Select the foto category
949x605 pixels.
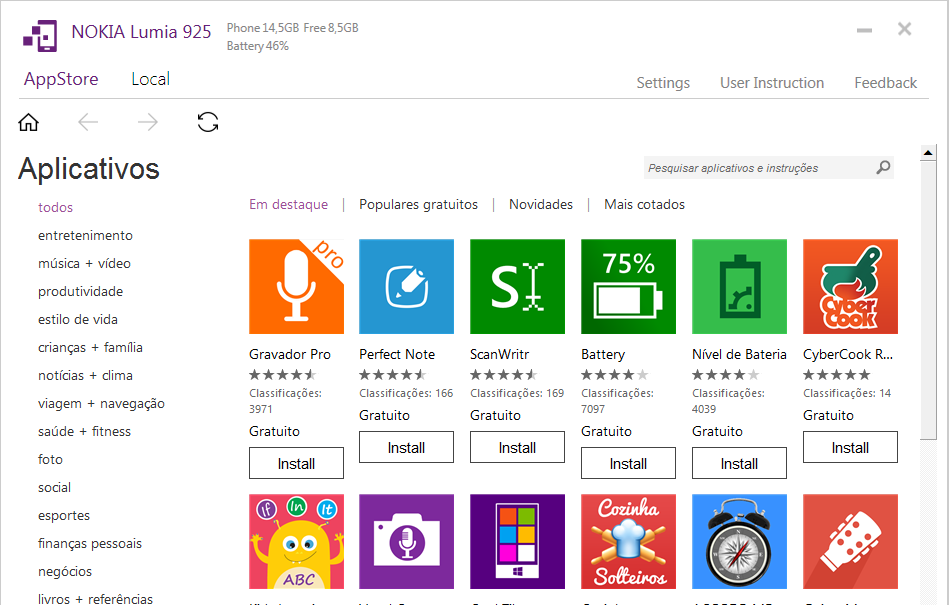coord(50,459)
